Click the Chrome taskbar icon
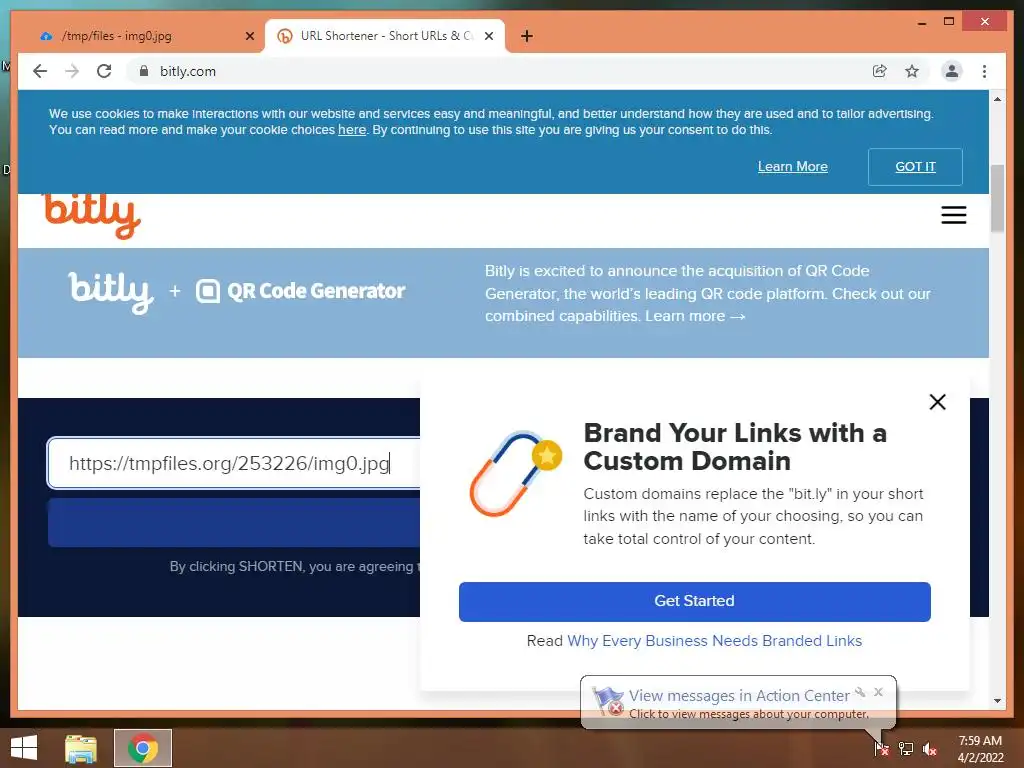1024x768 pixels. click(143, 748)
